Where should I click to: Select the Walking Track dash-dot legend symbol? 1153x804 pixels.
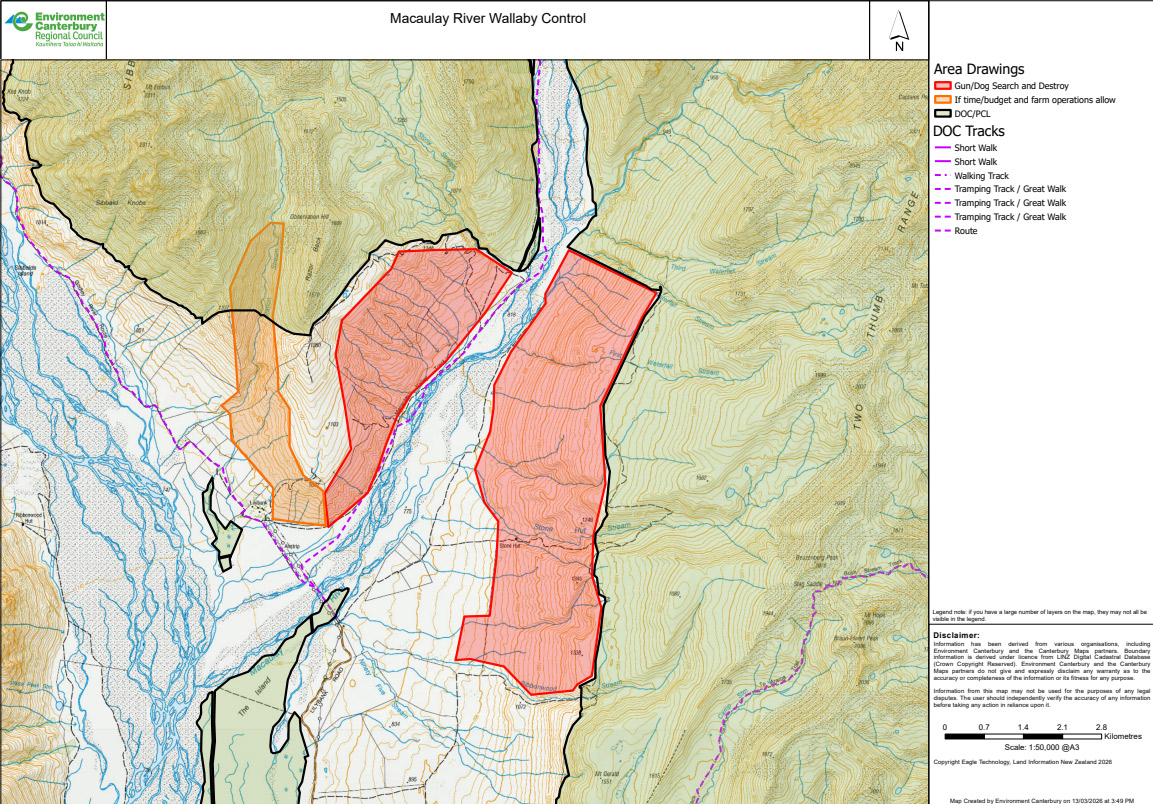tap(941, 175)
